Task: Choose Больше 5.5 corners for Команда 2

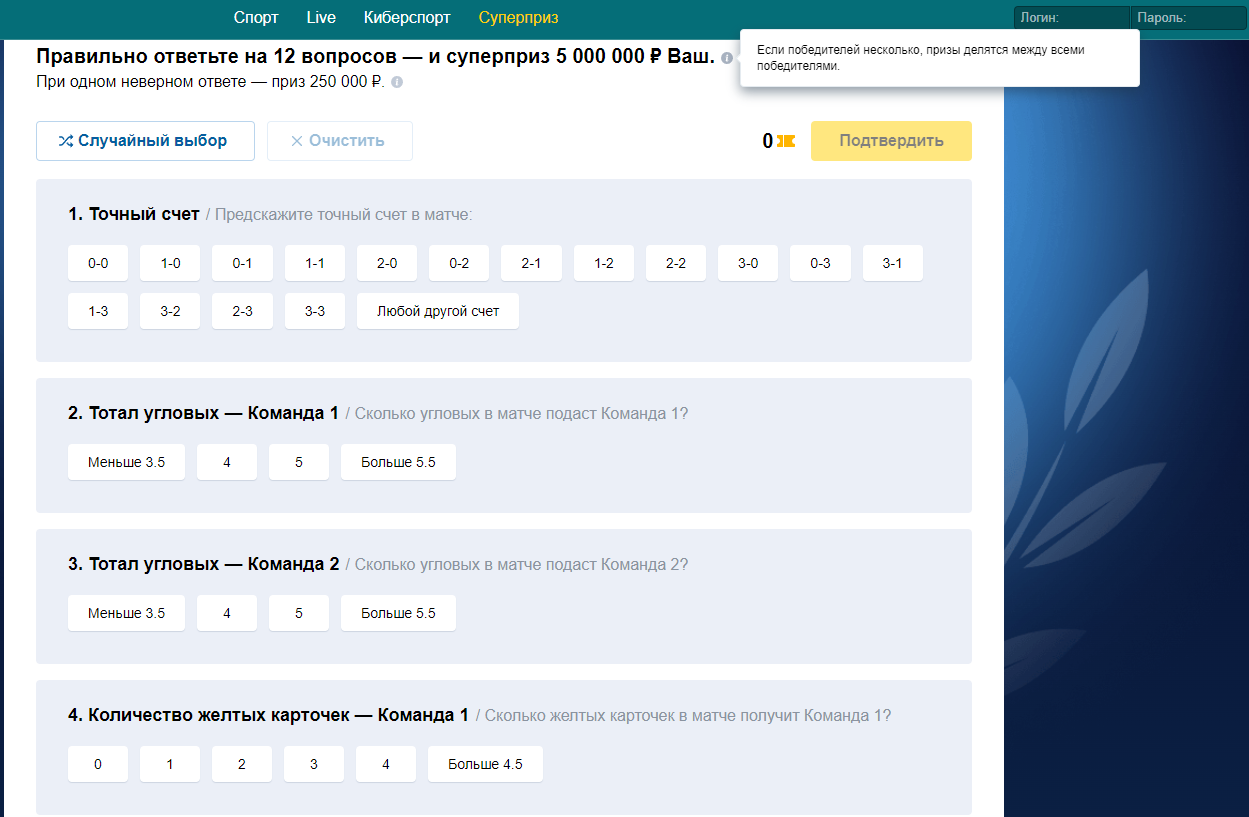Action: pos(398,613)
